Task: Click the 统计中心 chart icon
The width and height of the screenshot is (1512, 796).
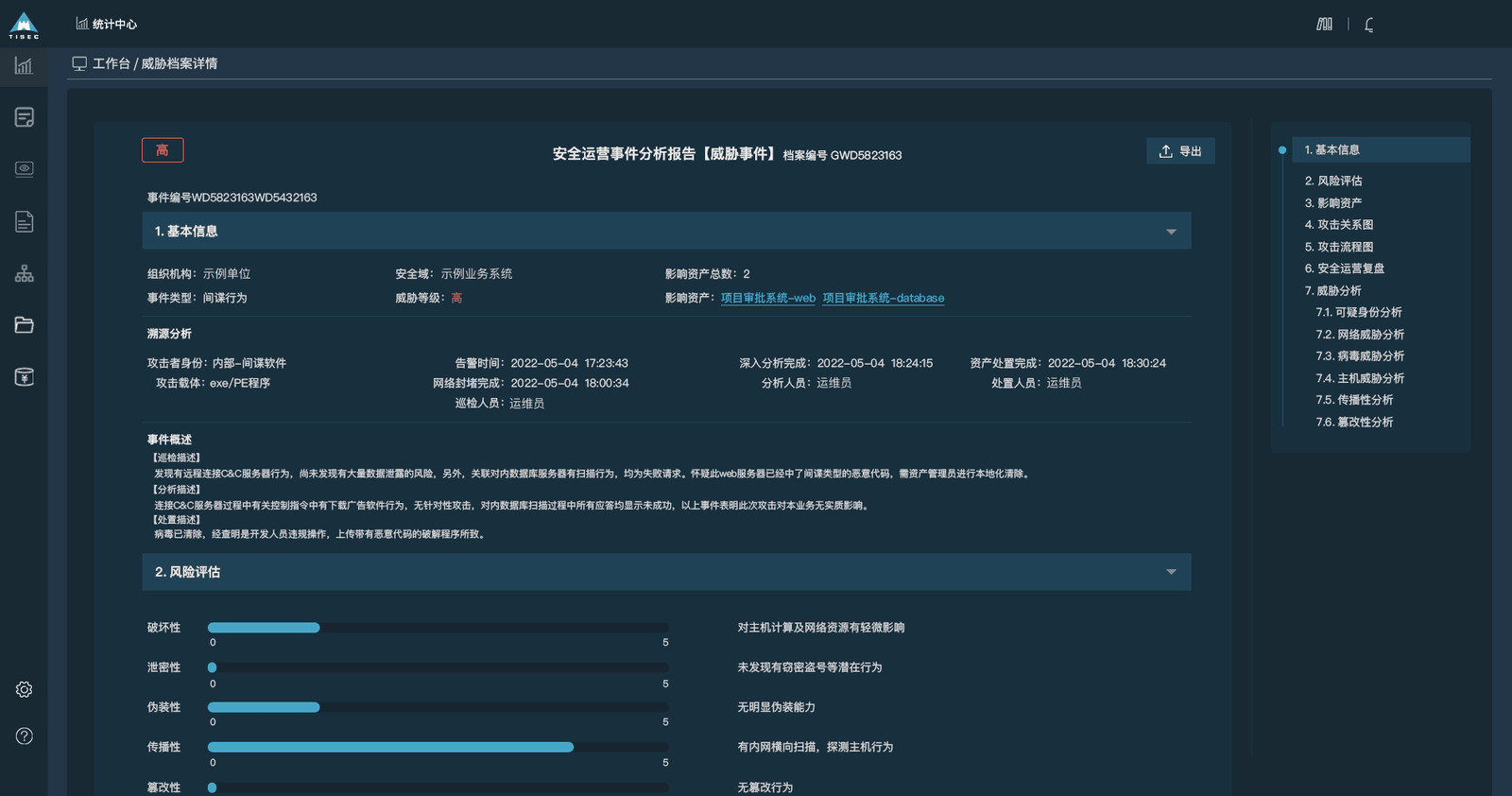Action: click(x=82, y=24)
